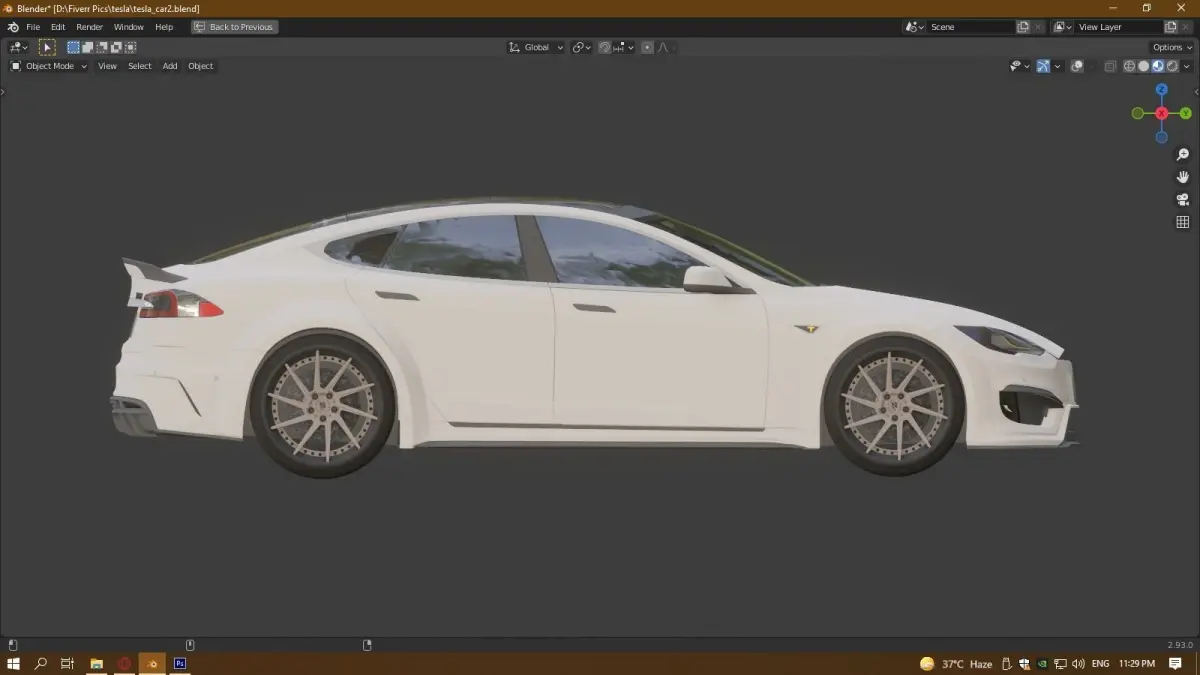This screenshot has height=675, width=1200.
Task: Click the View Layer name field
Action: click(1119, 27)
